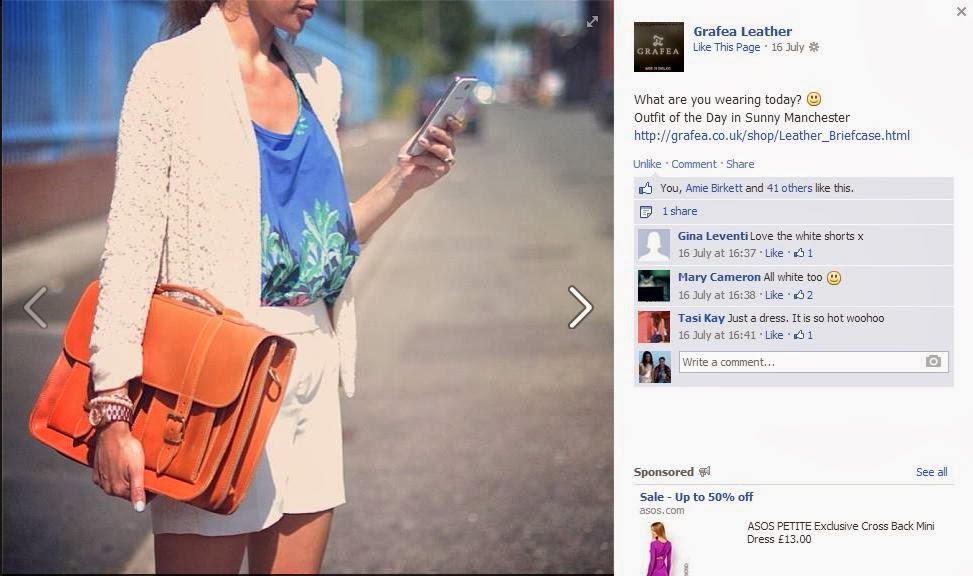Viewport: 973px width, 576px height.
Task: Unlike the Grafea Leather post
Action: coord(647,164)
